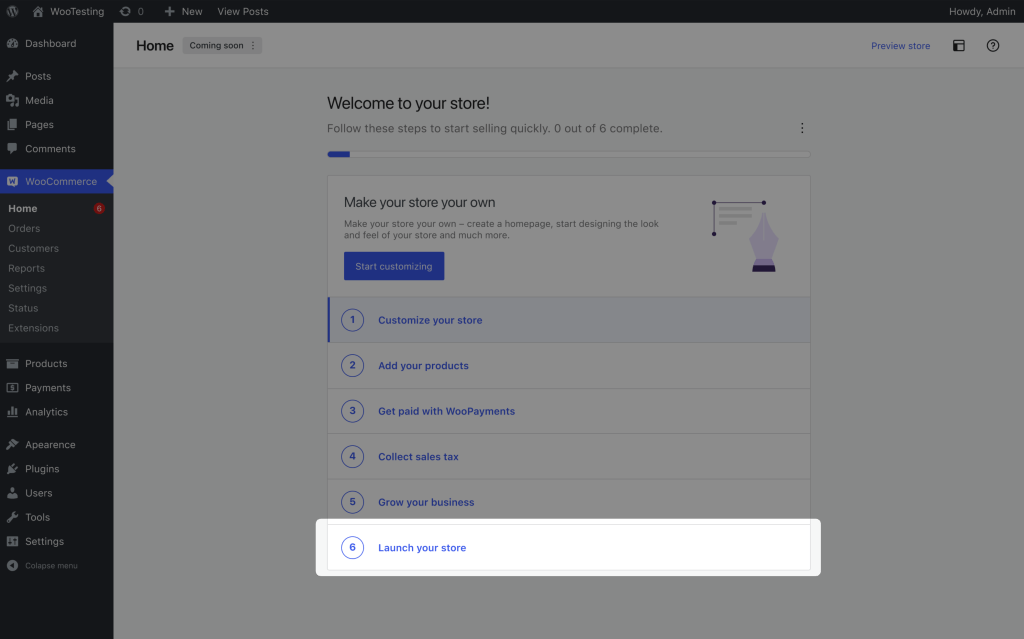The width and height of the screenshot is (1024, 639).
Task: Open the Launch your store step
Action: coord(421,547)
